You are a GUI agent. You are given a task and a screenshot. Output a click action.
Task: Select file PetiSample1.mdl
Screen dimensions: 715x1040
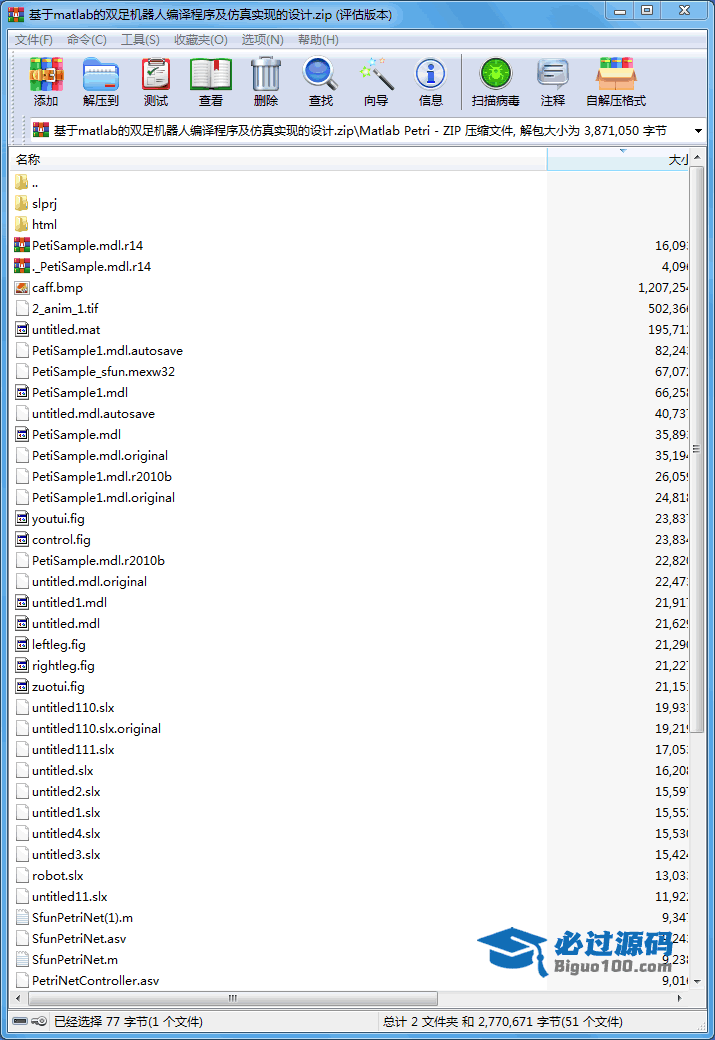click(x=80, y=393)
